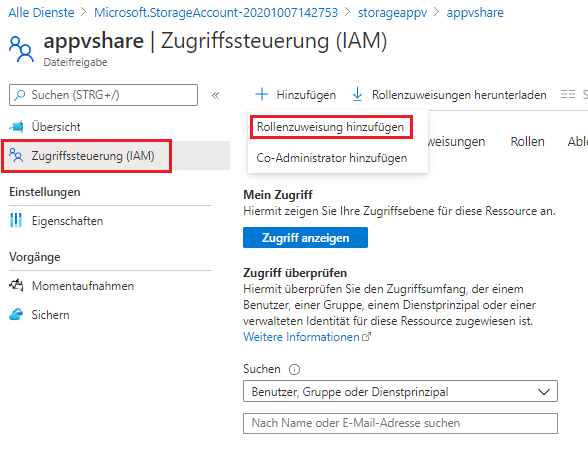Open Eigenschaften via its bars icon
The image size is (588, 449).
(16, 221)
